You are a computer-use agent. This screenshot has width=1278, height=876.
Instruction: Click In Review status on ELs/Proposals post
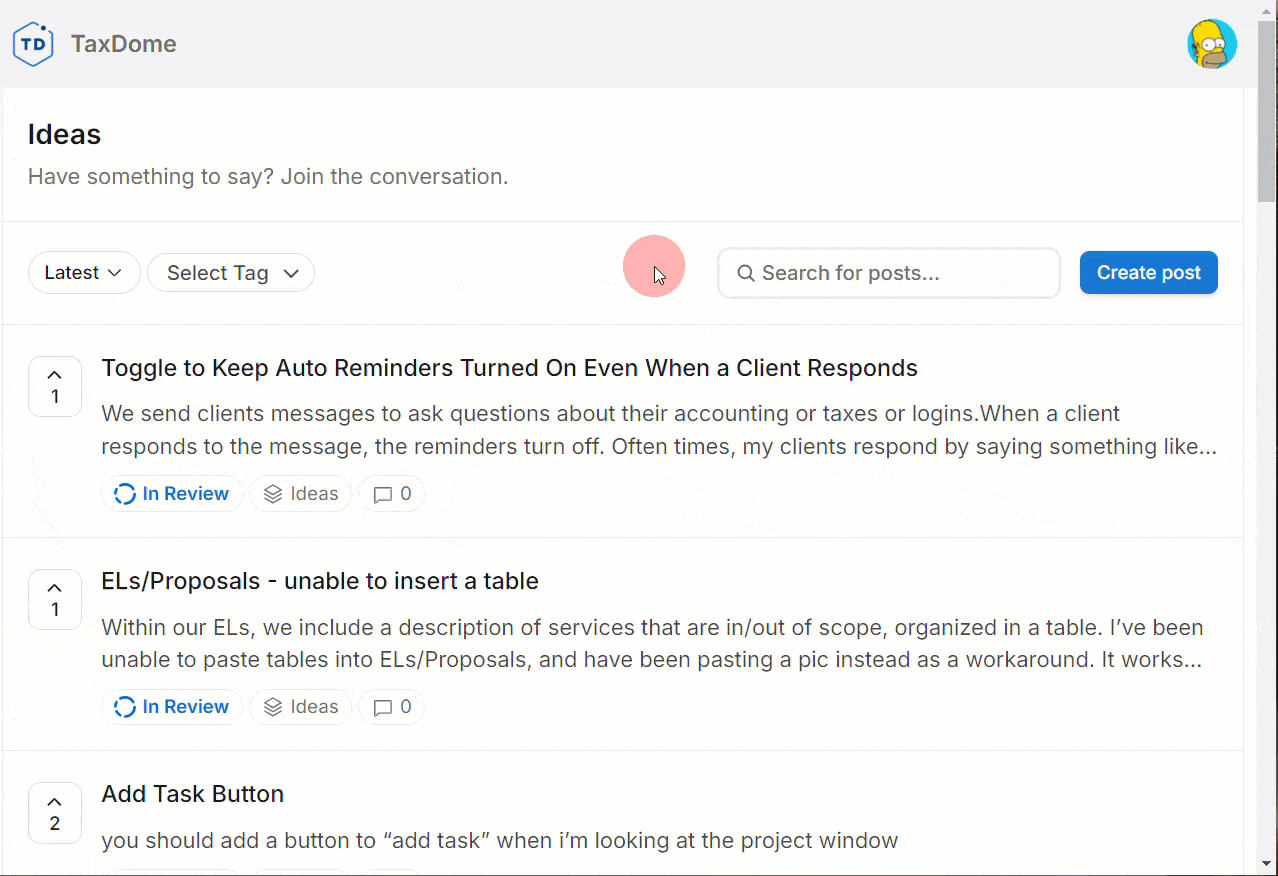172,707
